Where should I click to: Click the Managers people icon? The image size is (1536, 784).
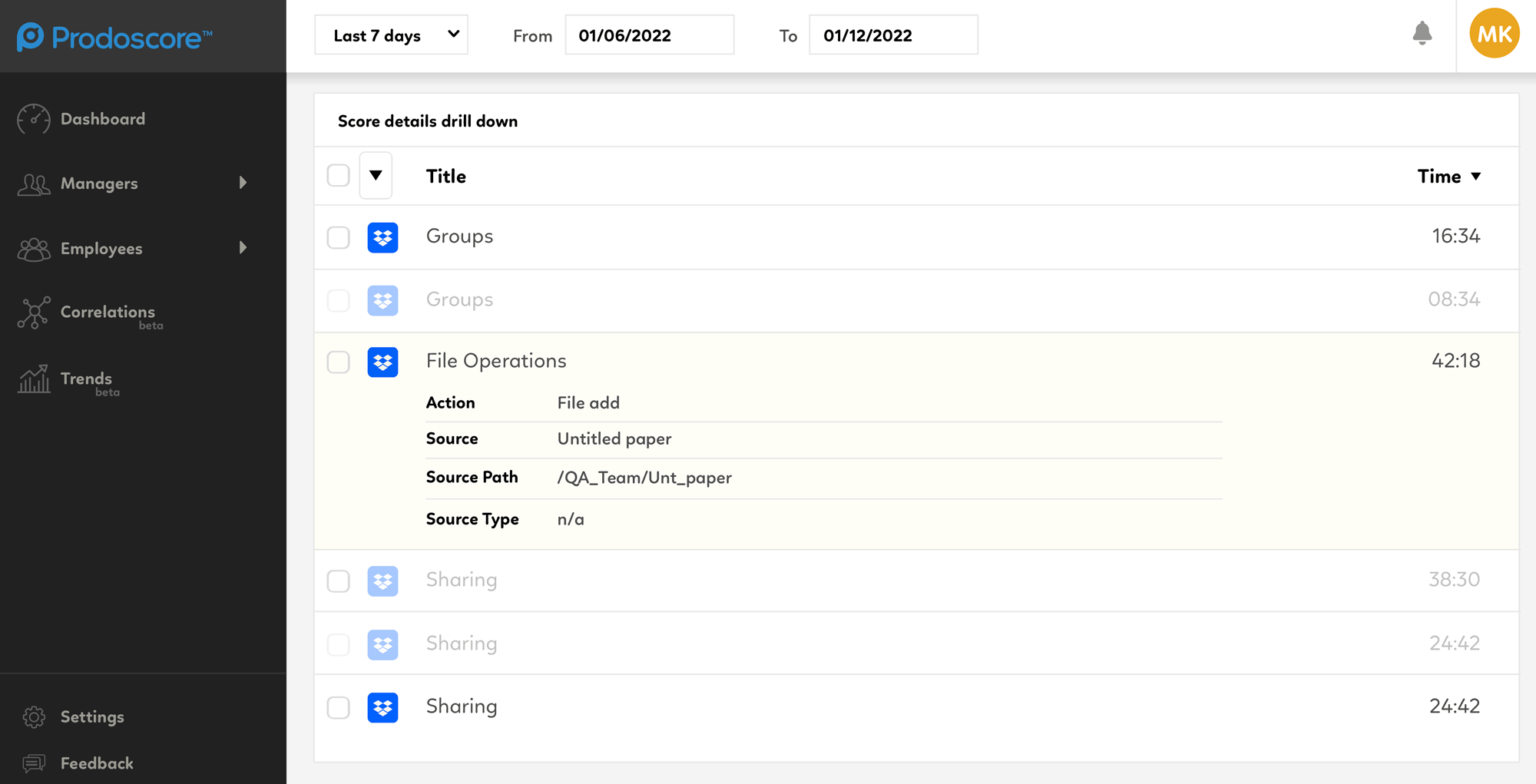[x=34, y=184]
